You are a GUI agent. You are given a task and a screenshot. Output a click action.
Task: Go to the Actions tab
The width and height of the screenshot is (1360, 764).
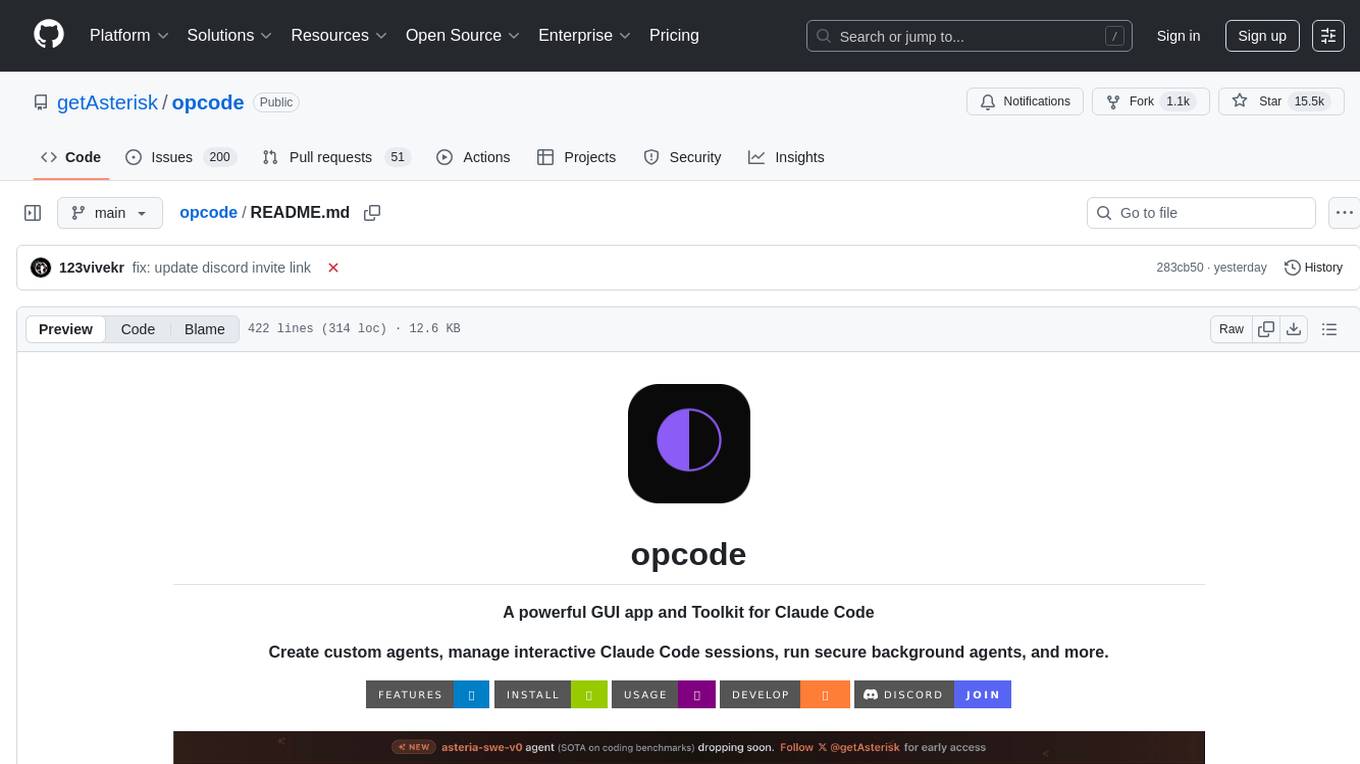tap(474, 157)
